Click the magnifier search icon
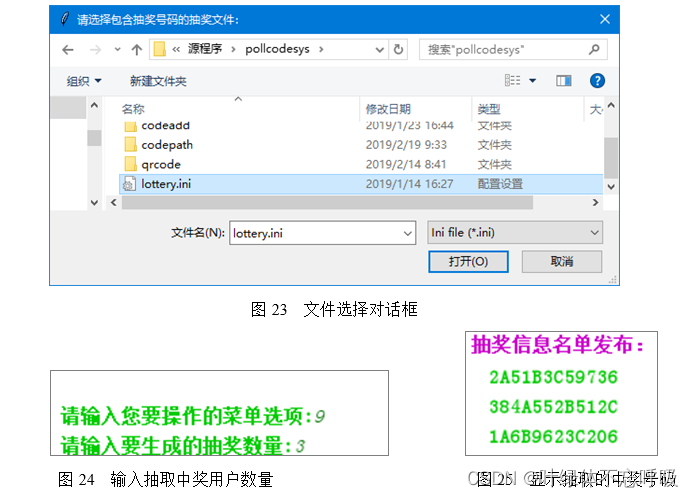This screenshot has height=497, width=694. point(594,49)
